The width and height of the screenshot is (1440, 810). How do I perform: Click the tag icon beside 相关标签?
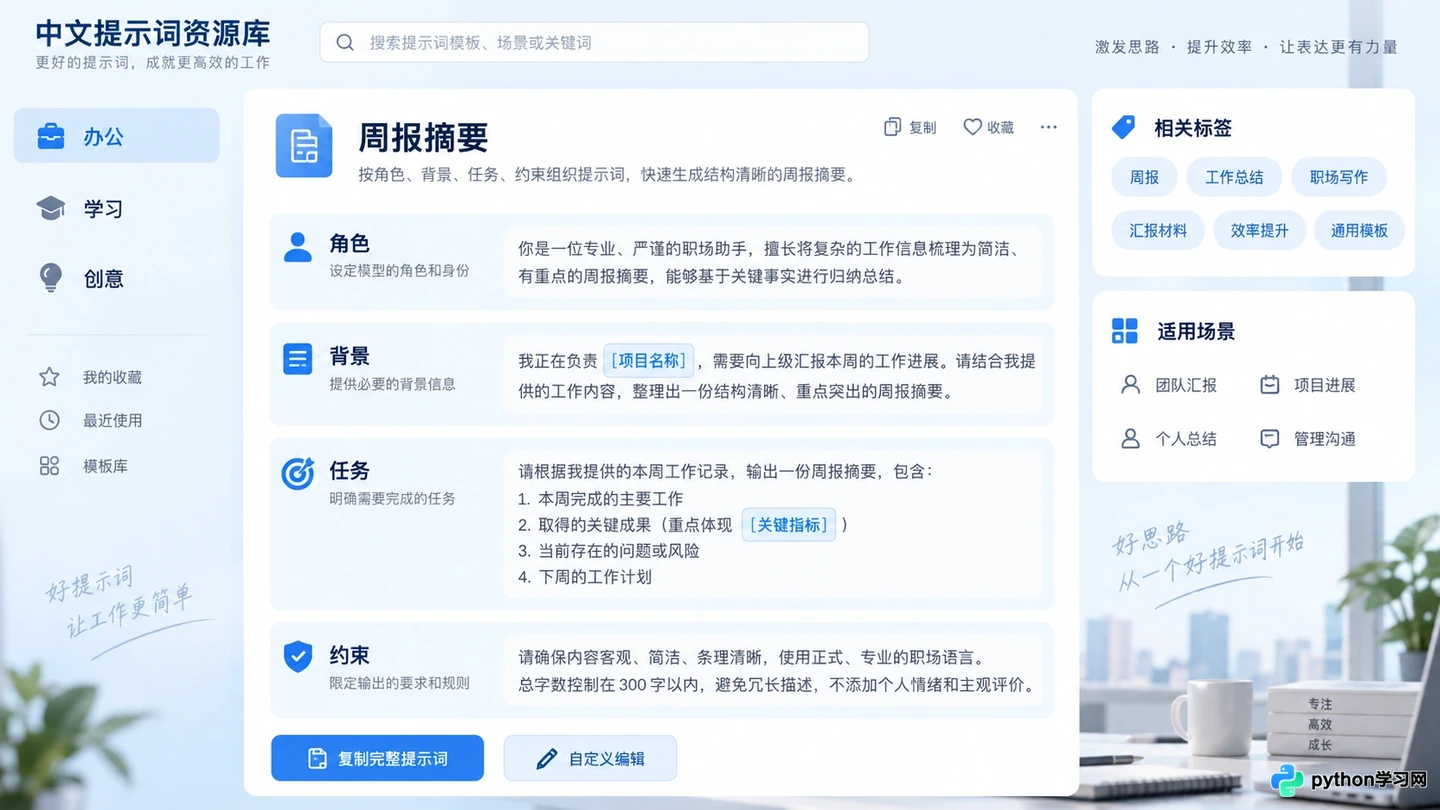pyautogui.click(x=1124, y=127)
